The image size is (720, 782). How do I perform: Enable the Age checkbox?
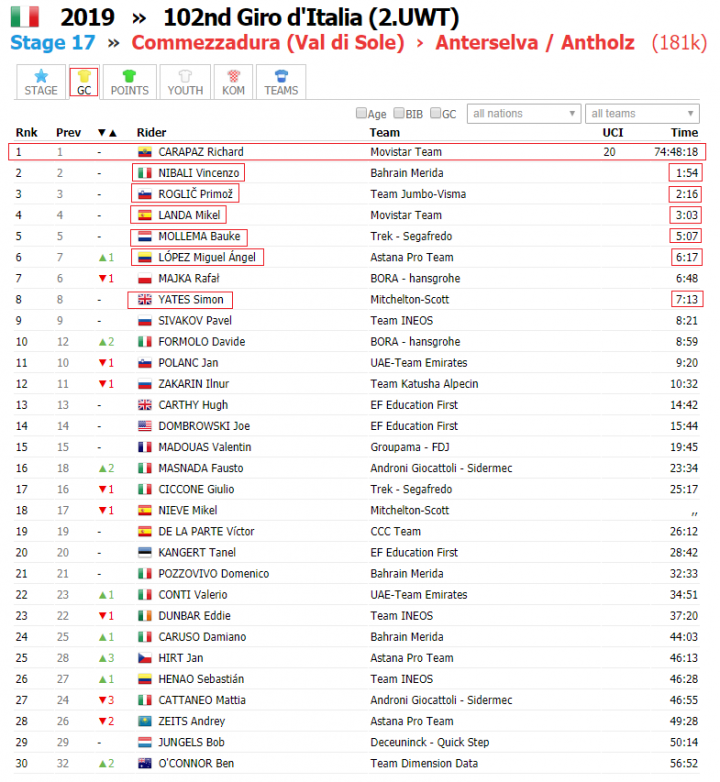point(361,113)
